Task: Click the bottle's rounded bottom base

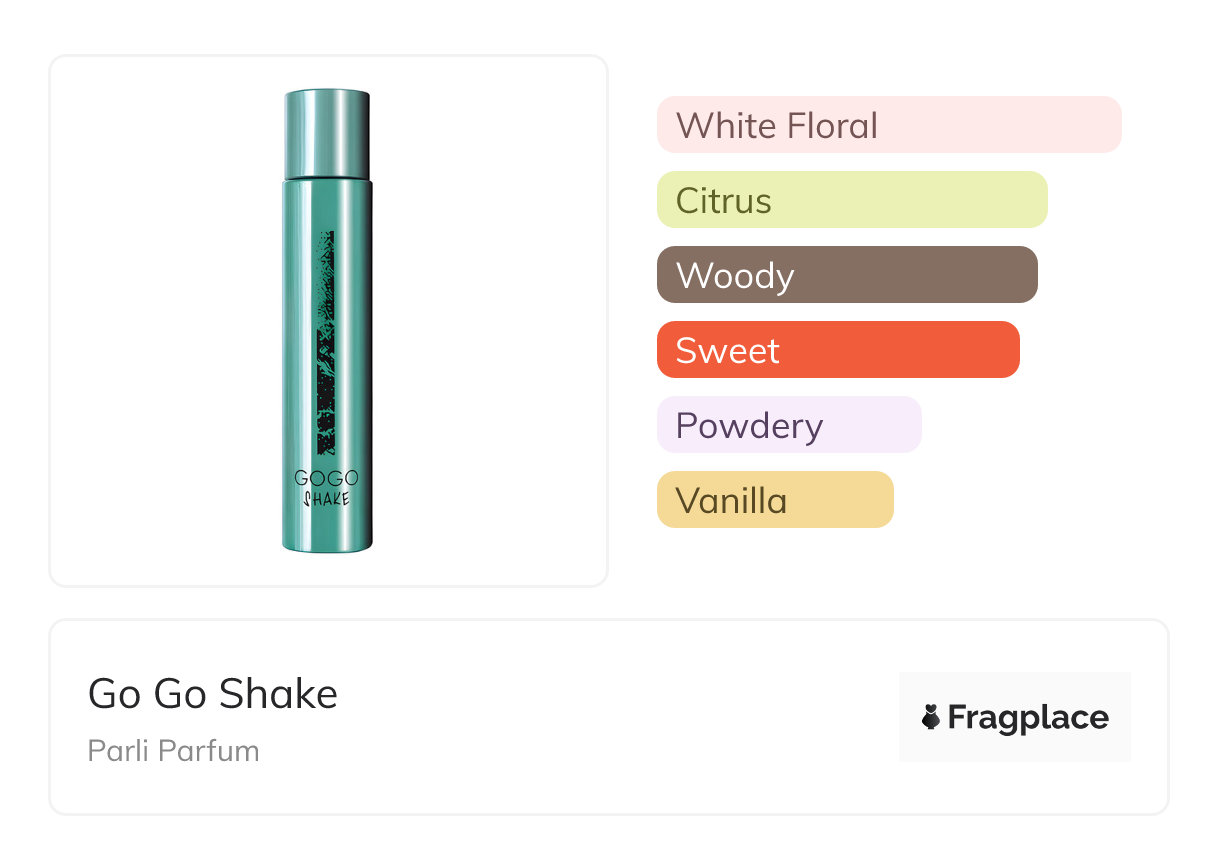Action: click(x=327, y=542)
